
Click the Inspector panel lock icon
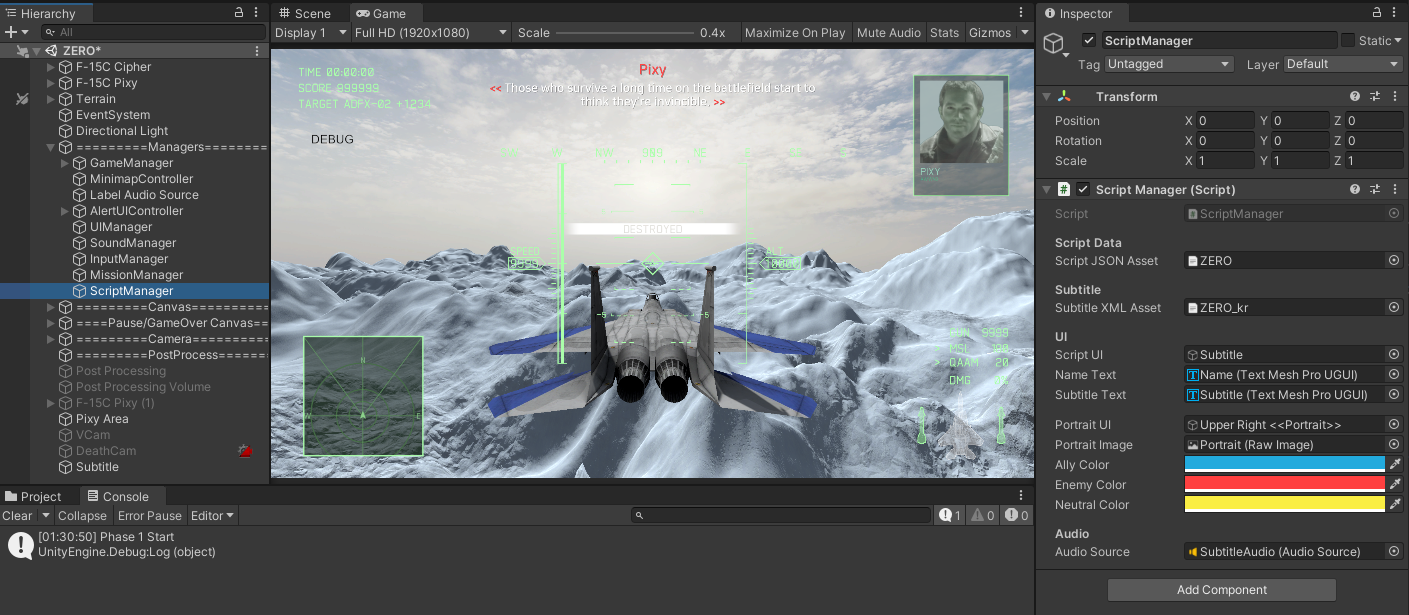coord(1378,14)
